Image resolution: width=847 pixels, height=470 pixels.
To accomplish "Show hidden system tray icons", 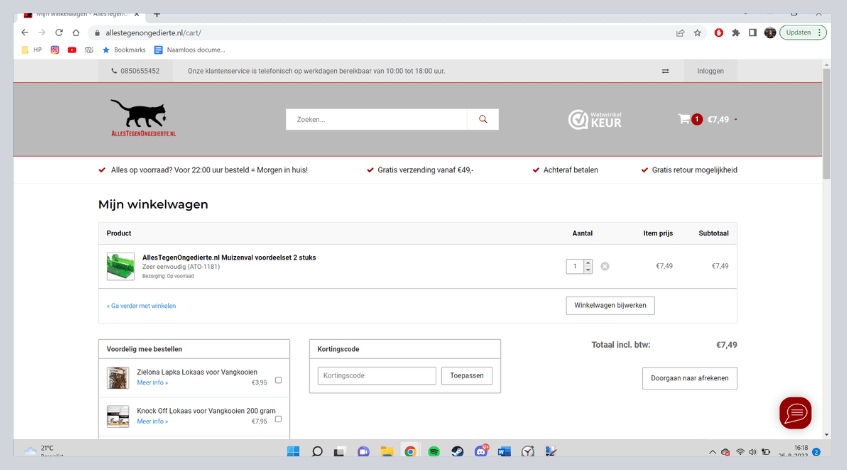I will point(712,452).
